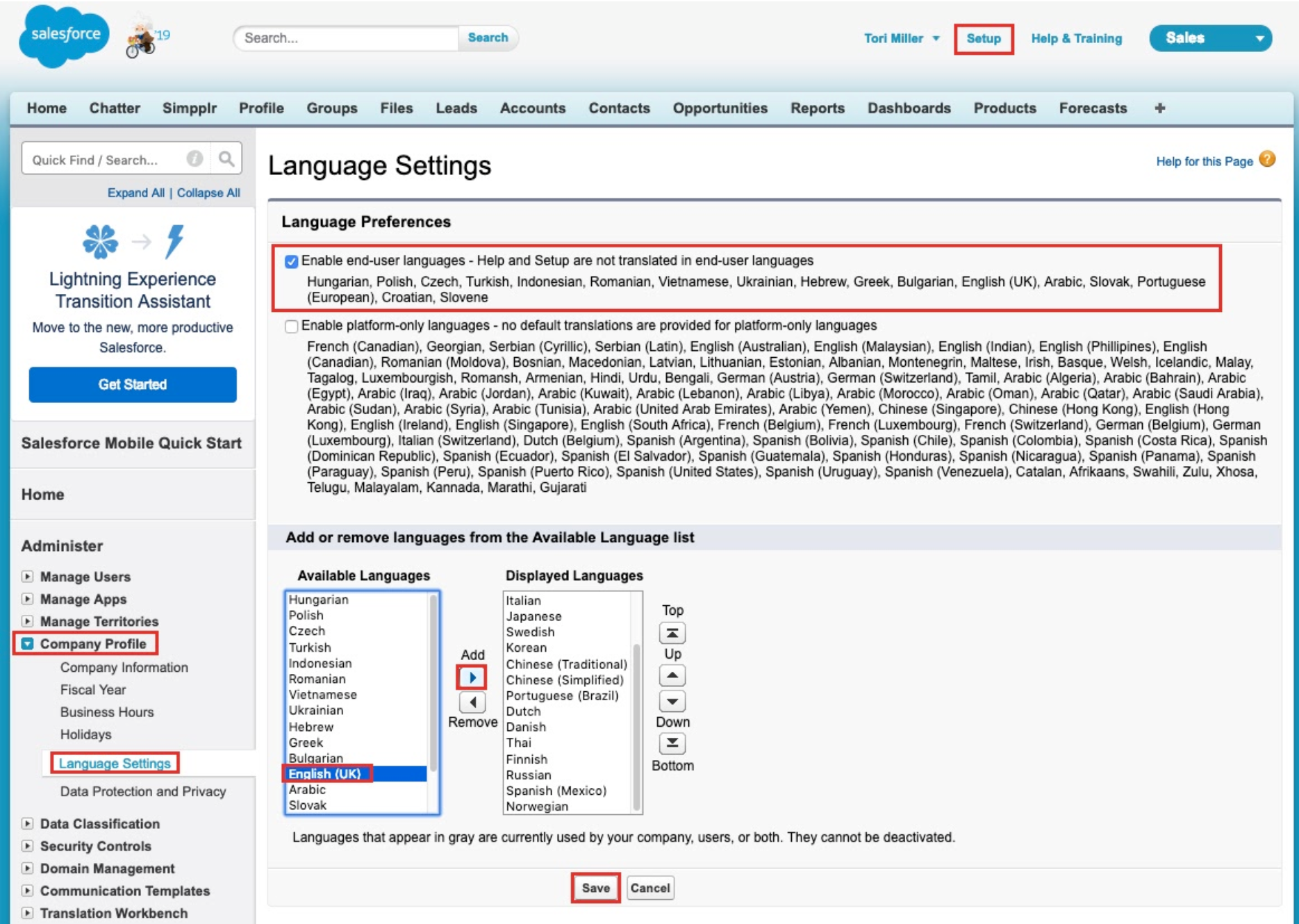Open the help question mark icon
Image resolution: width=1299 pixels, height=924 pixels.
pos(1267,160)
